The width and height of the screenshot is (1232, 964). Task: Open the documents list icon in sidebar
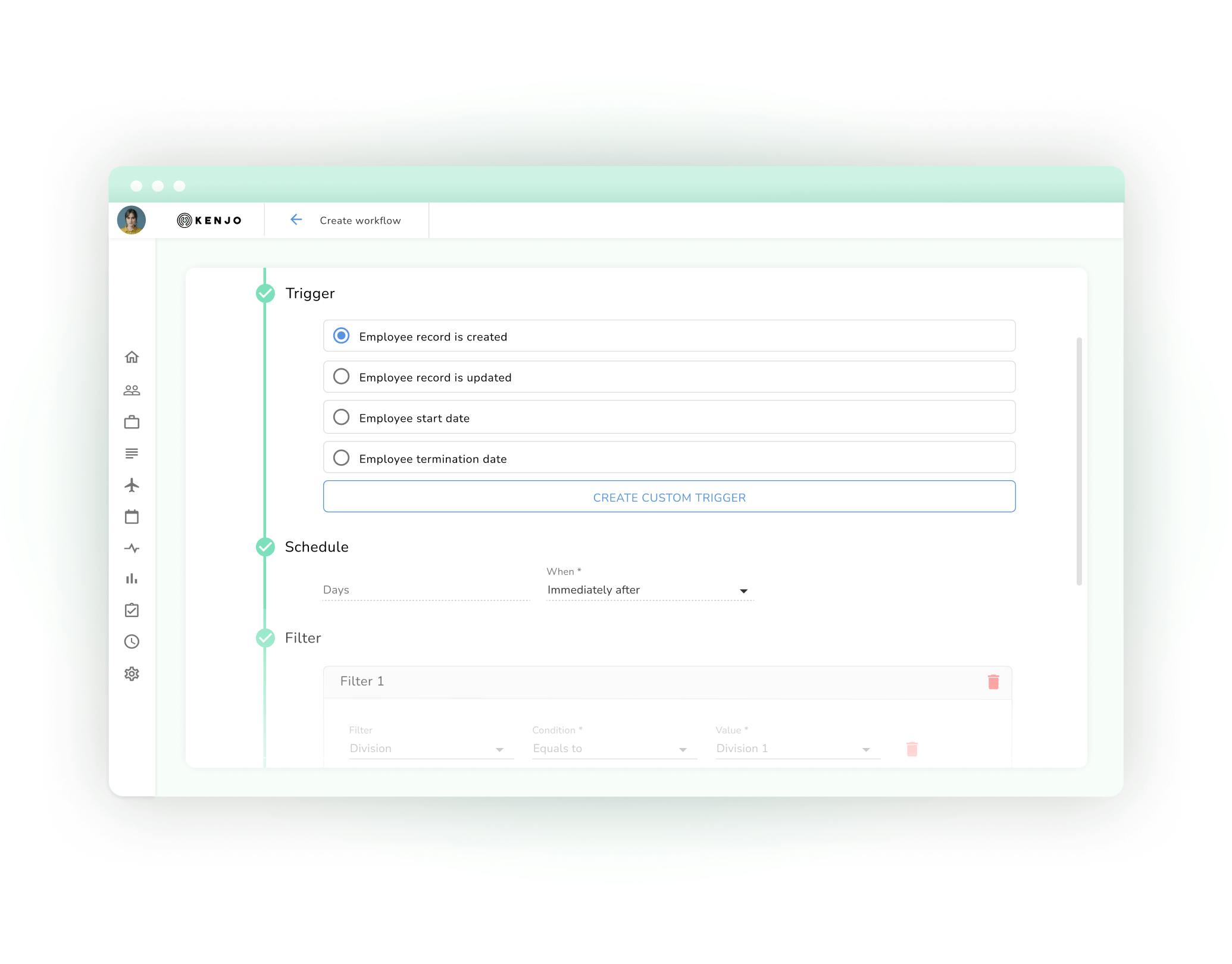(x=132, y=453)
